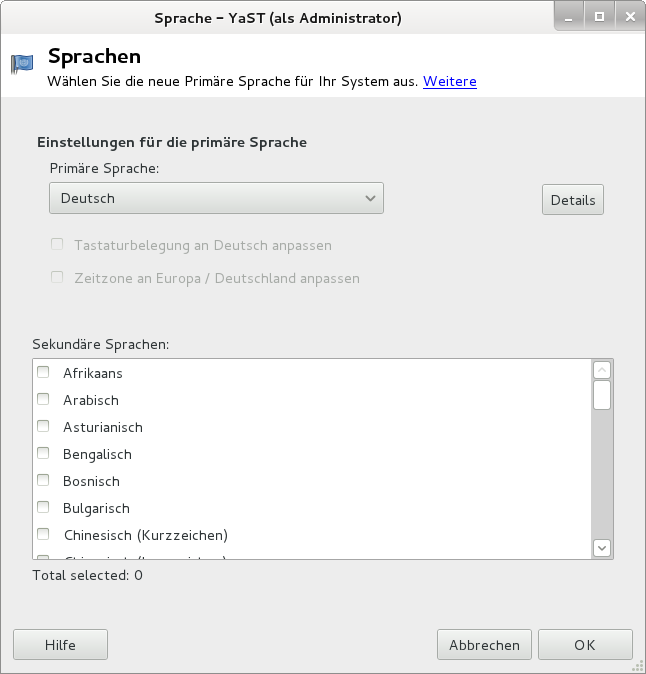Toggle Tastaturbelegung an Deutsch anpassen checkbox
This screenshot has width=646, height=674.
(x=57, y=245)
